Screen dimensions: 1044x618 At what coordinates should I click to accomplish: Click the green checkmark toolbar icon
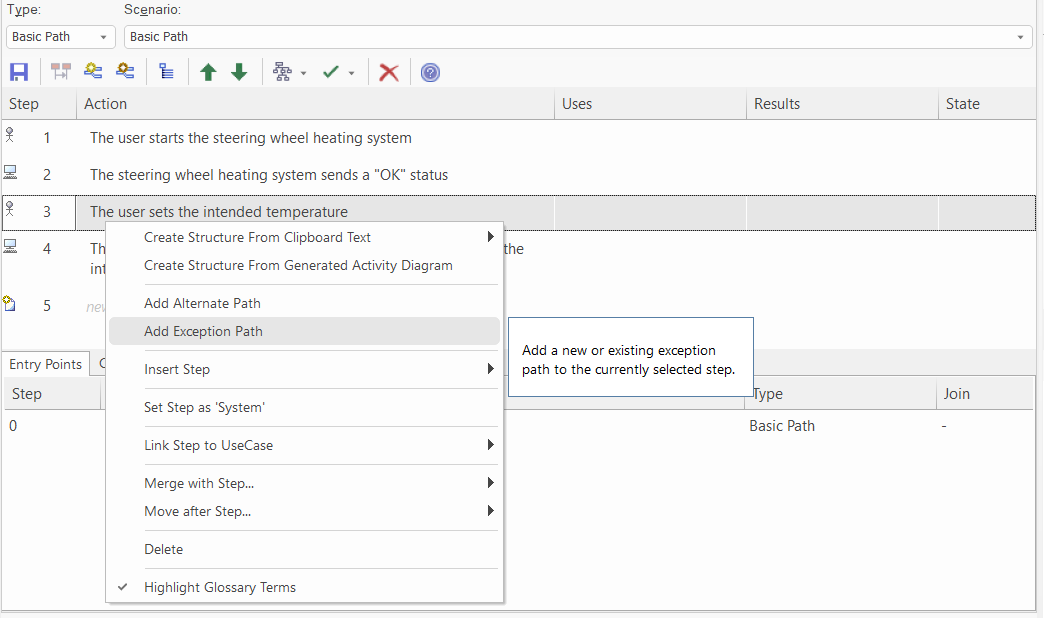coord(331,72)
